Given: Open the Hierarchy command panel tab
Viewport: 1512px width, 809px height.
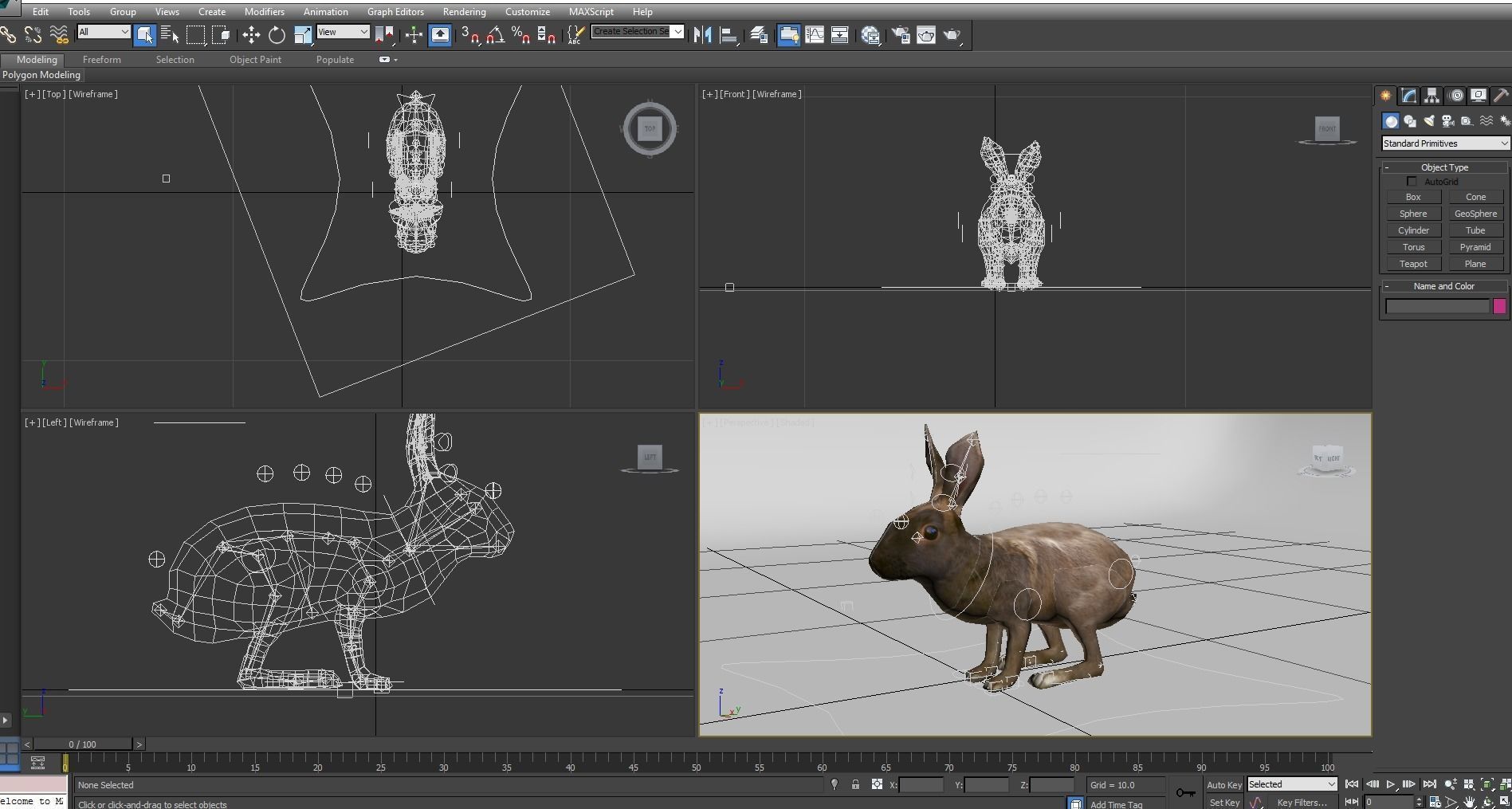Looking at the screenshot, I should click(x=1432, y=96).
